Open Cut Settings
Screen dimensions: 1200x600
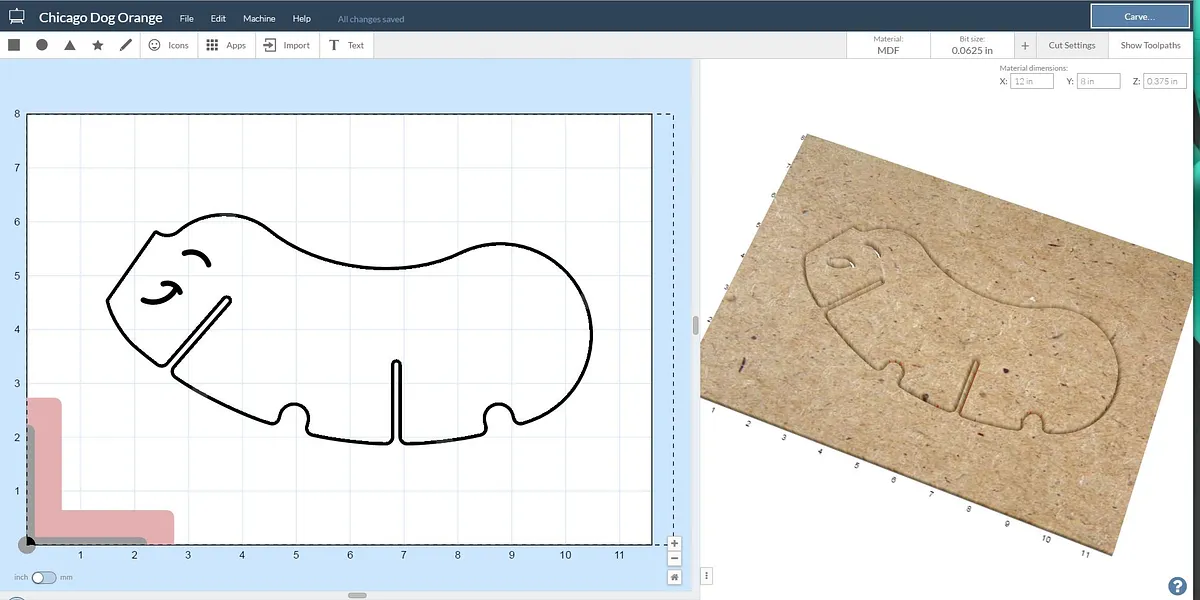pyautogui.click(x=1072, y=45)
